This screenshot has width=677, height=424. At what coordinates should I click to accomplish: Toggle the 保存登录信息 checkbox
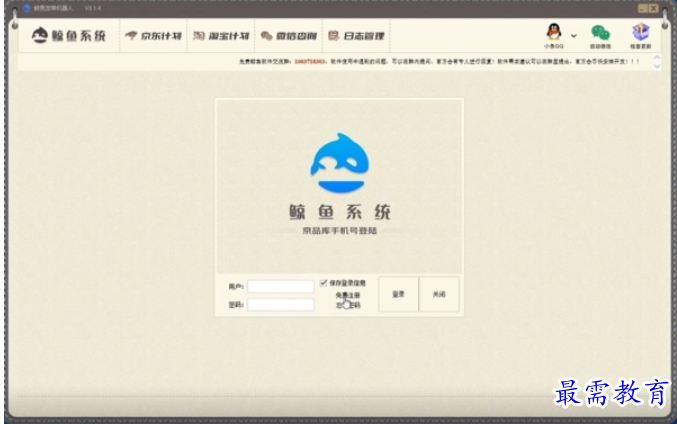coord(323,283)
